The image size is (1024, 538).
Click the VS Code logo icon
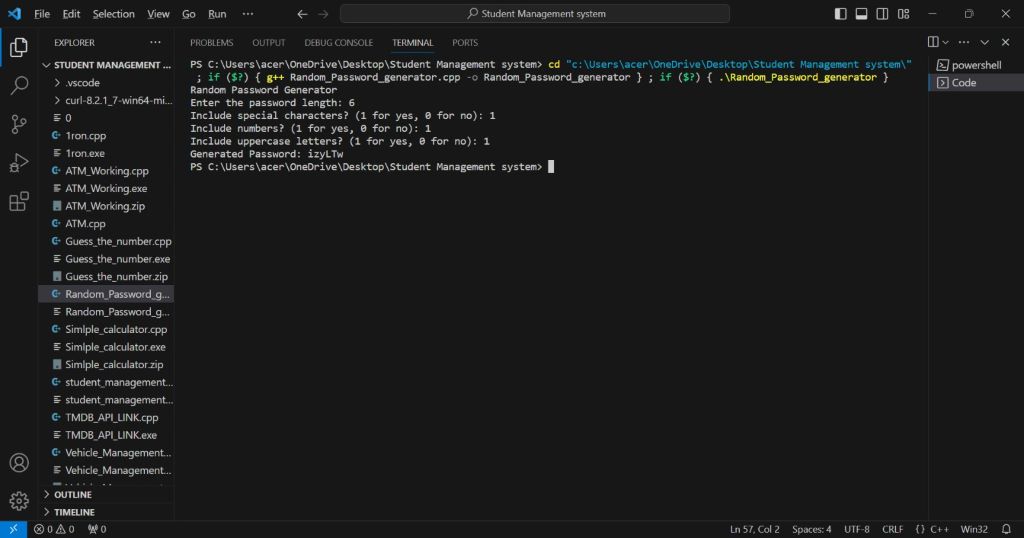(x=14, y=13)
